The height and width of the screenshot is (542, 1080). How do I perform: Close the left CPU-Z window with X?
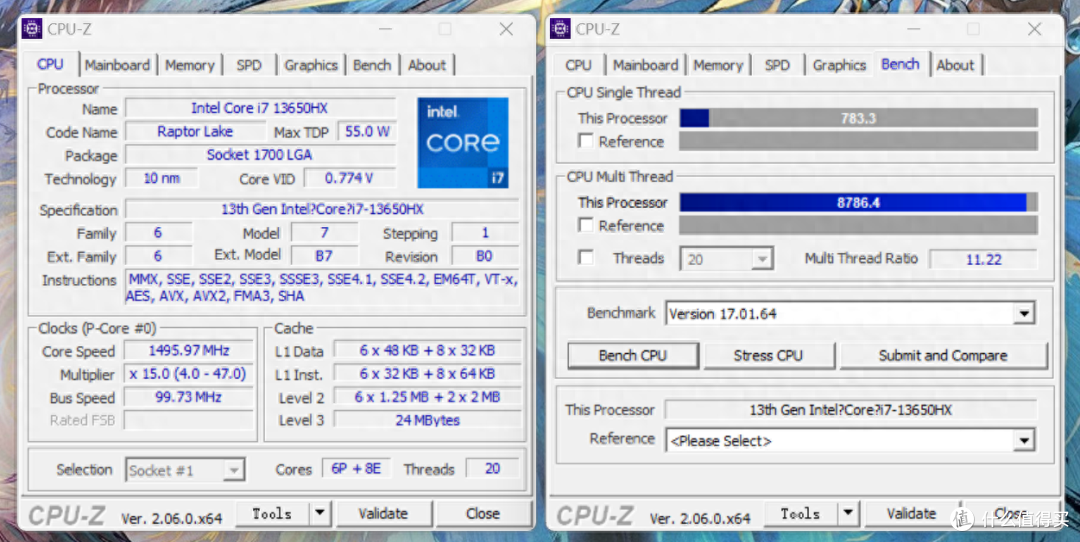coord(506,29)
